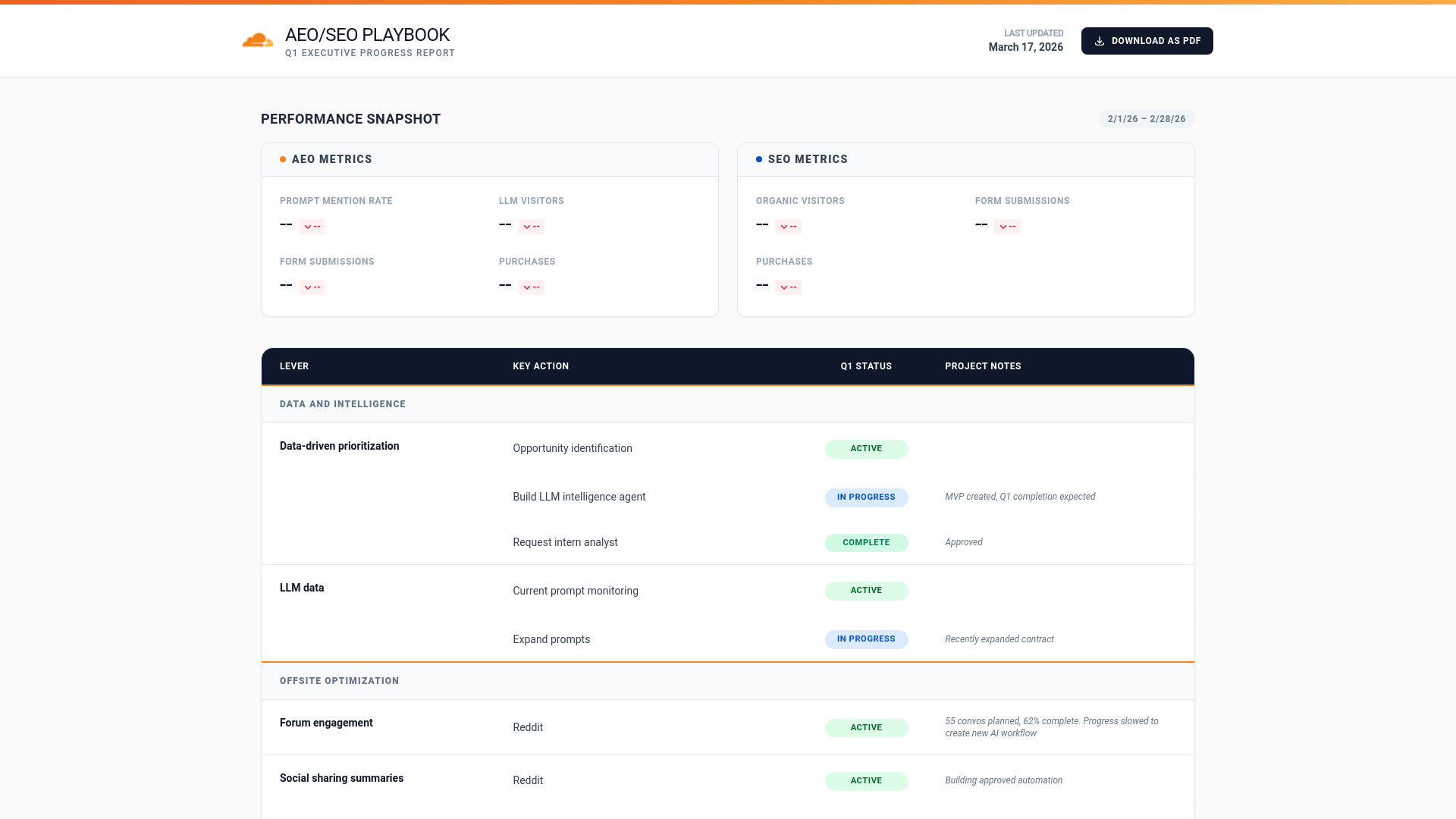Click Current prompt monitoring action

[x=576, y=591]
